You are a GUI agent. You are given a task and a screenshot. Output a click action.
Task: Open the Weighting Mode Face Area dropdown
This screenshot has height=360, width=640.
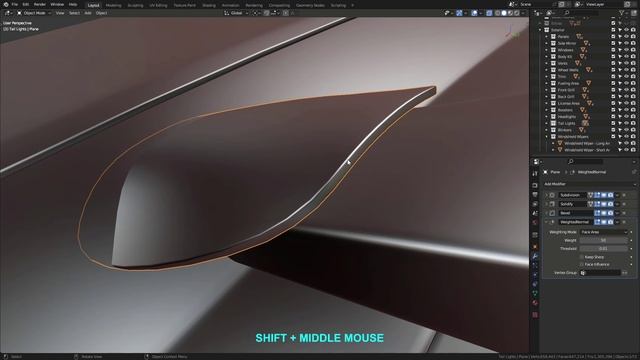[603, 232]
